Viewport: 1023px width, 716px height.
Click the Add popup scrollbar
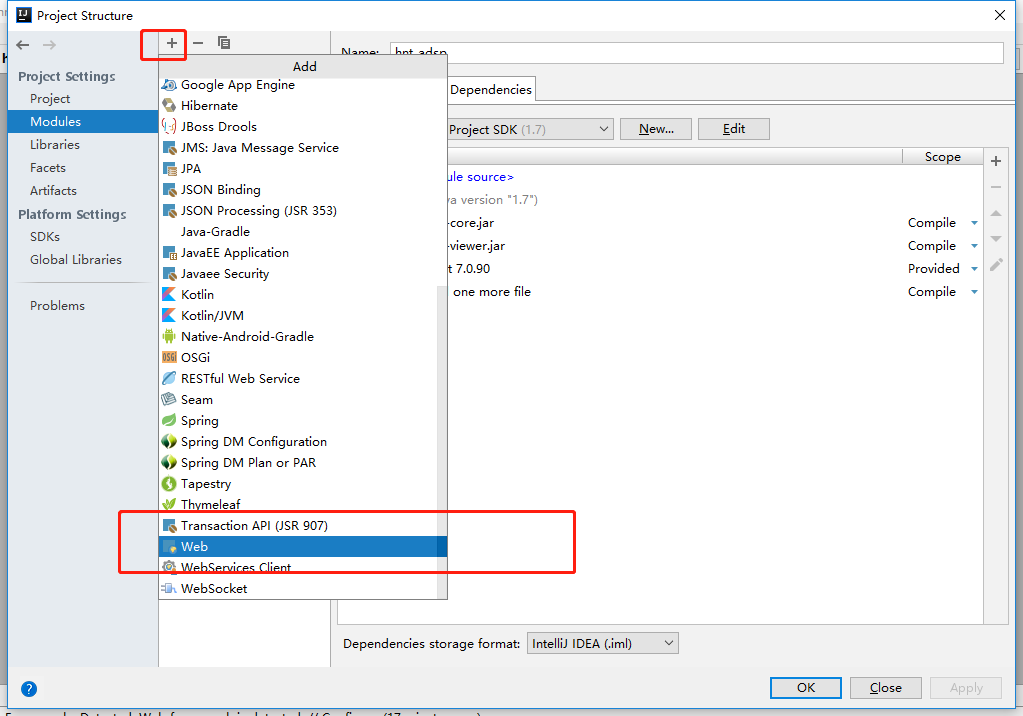coord(442,441)
